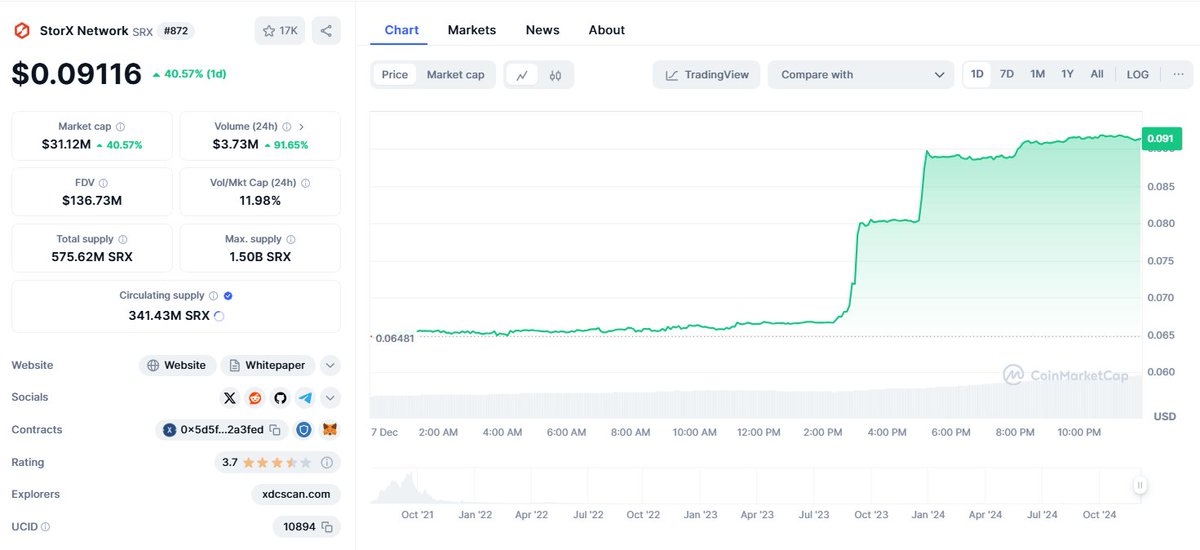Switch chart to Price view

395,75
